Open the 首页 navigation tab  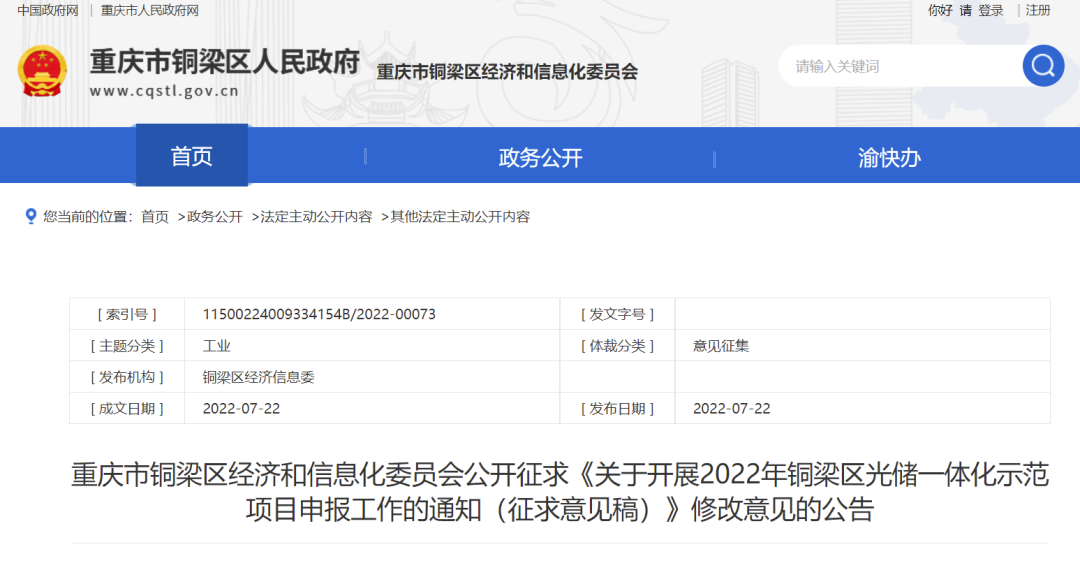(x=191, y=156)
